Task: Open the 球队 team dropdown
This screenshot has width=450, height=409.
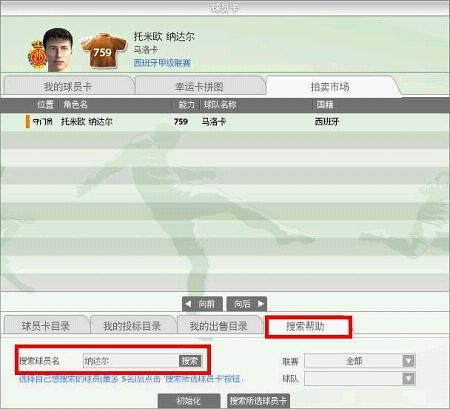Action: 360,379
